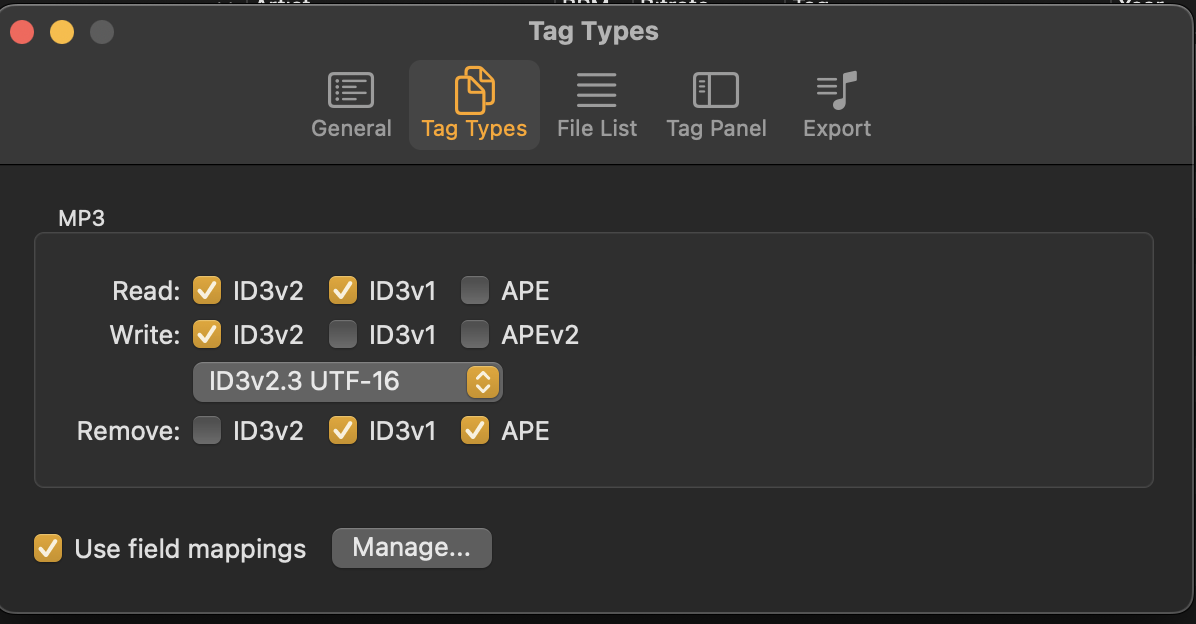Toggle Use field mappings checkbox
Viewport: 1196px width, 624px height.
pos(47,548)
